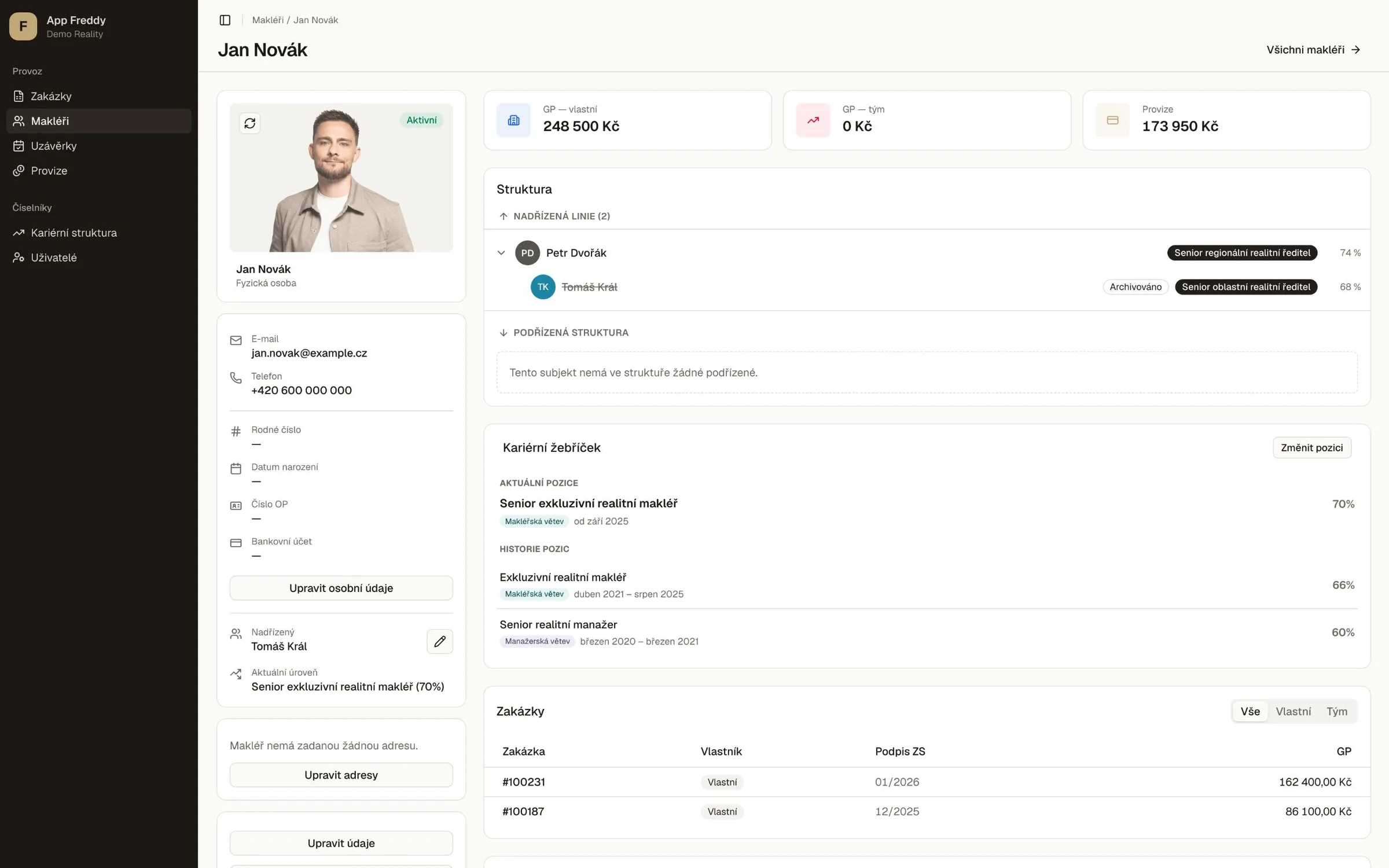Viewport: 1389px width, 868px height.
Task: Select the Vlastní tab in Zakázky
Action: pos(1294,711)
